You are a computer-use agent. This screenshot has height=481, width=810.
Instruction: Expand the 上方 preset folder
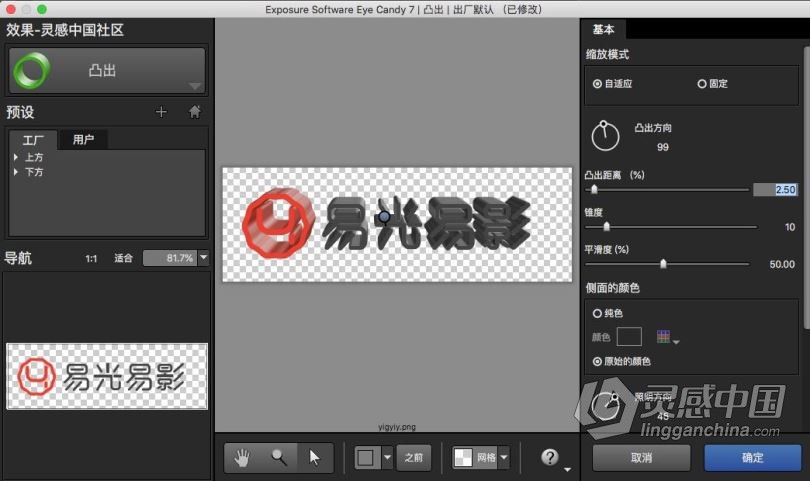(16, 157)
